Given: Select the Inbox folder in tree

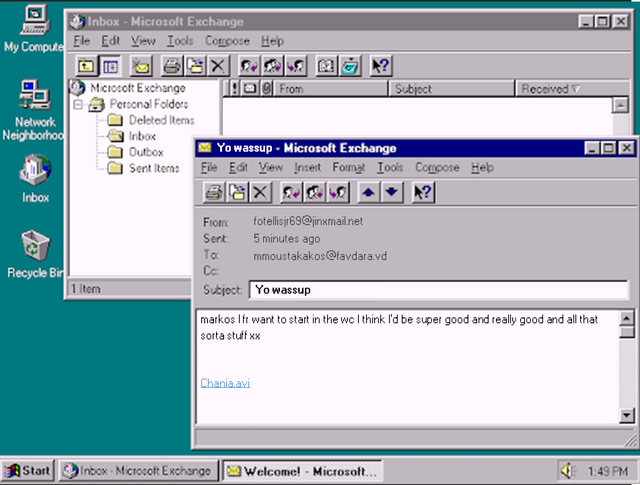Looking at the screenshot, I should [142, 136].
